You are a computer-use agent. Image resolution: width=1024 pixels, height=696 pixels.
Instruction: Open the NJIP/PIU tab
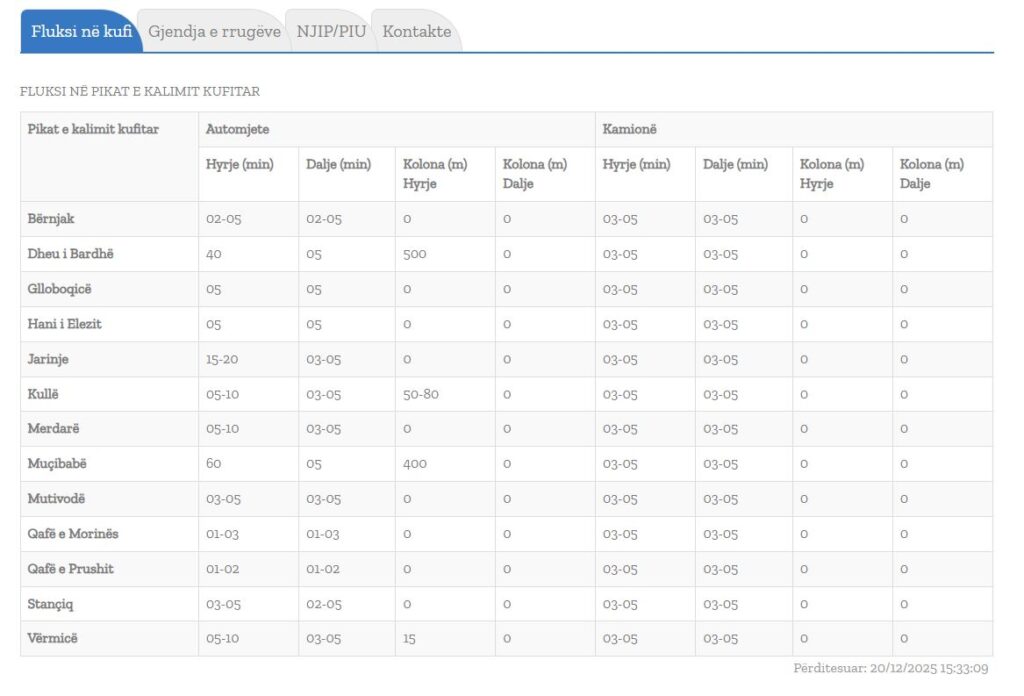(x=331, y=31)
